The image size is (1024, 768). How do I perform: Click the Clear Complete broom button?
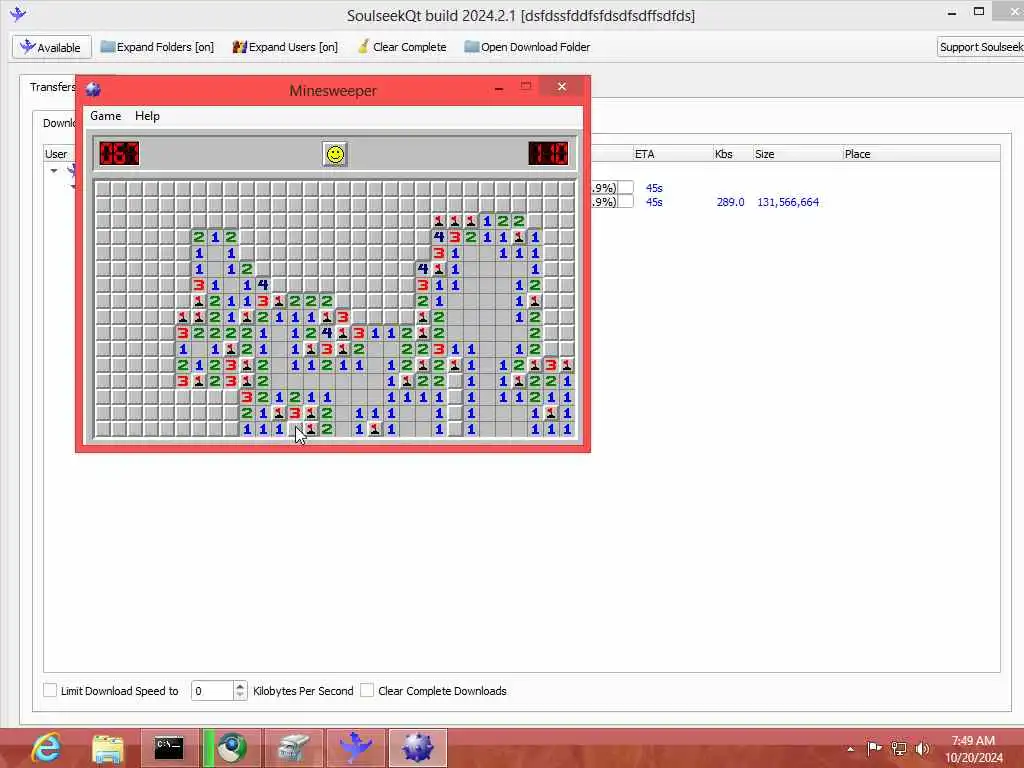pos(402,47)
